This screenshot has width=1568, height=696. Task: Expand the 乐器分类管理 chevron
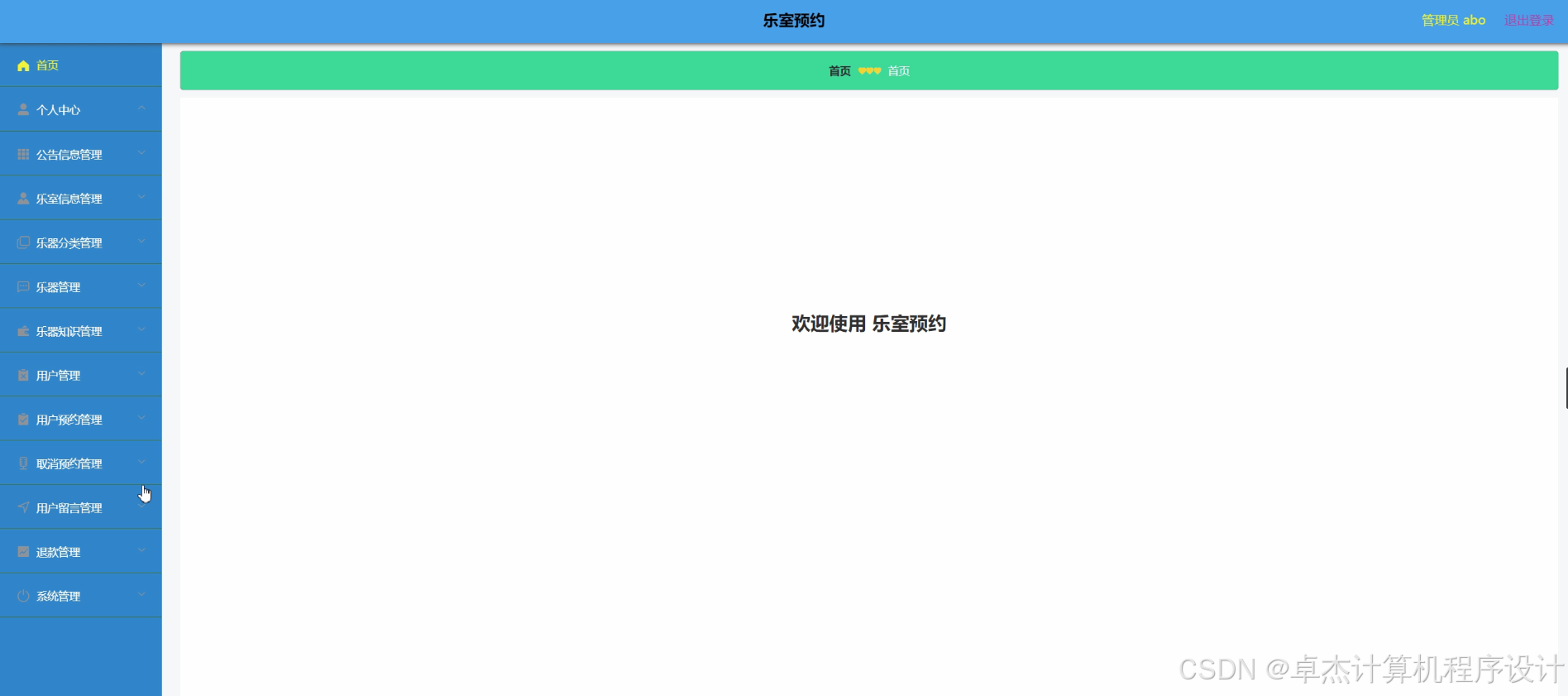pos(141,242)
